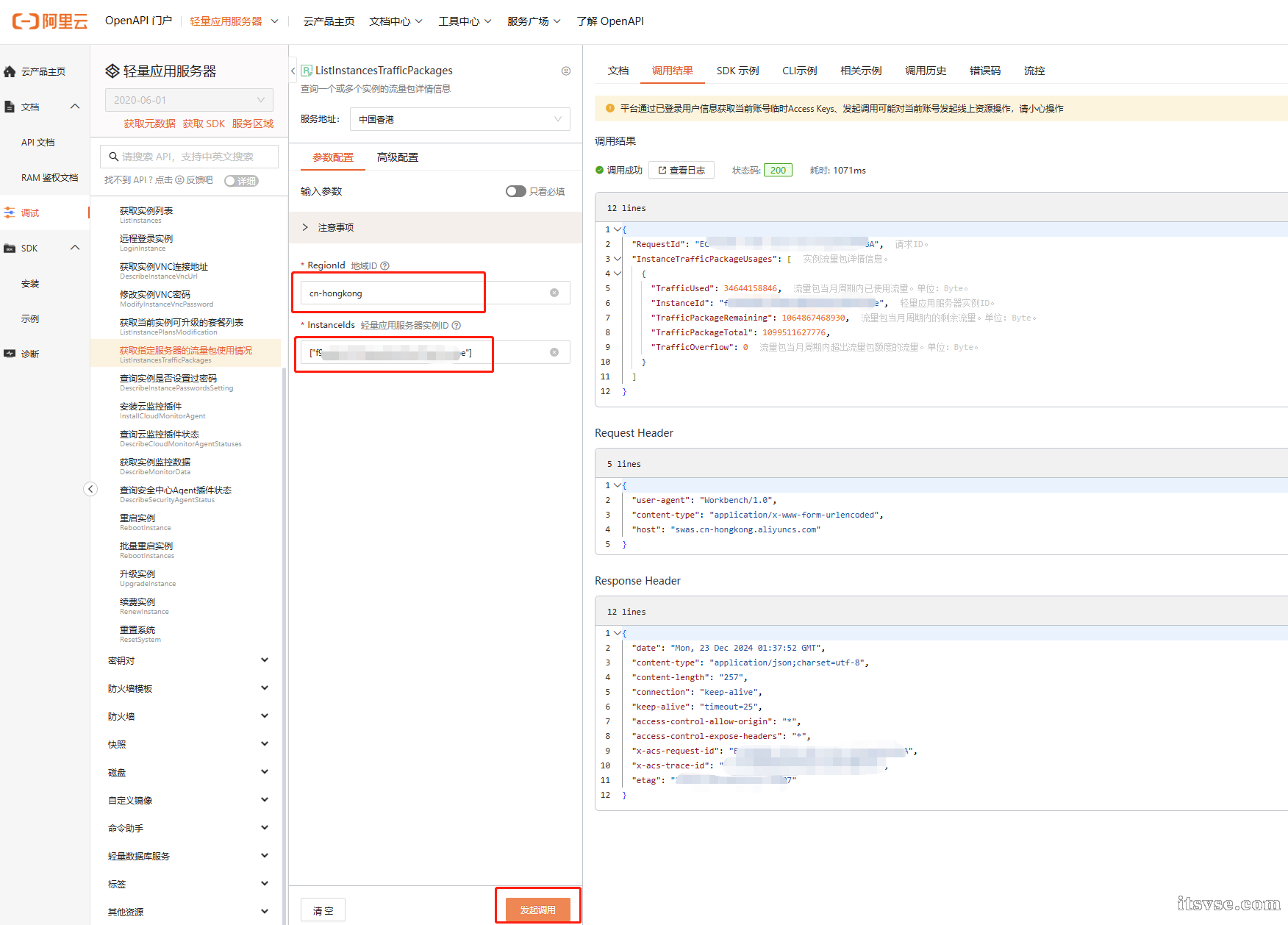Screen dimensions: 1288x925
Task: Click the 文档 sidebar document icon
Action: point(10,107)
